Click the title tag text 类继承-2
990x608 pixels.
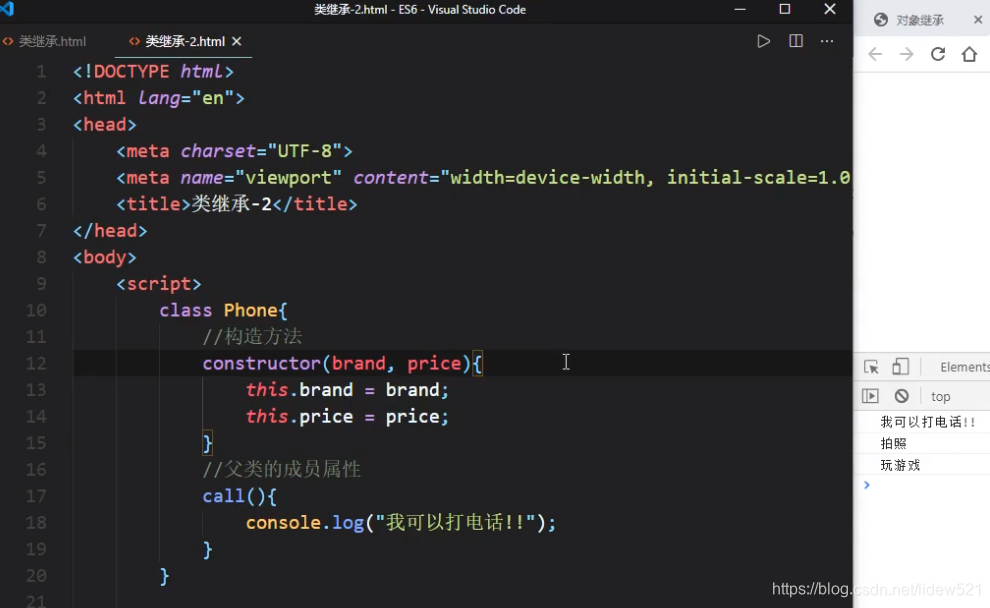click(x=232, y=204)
